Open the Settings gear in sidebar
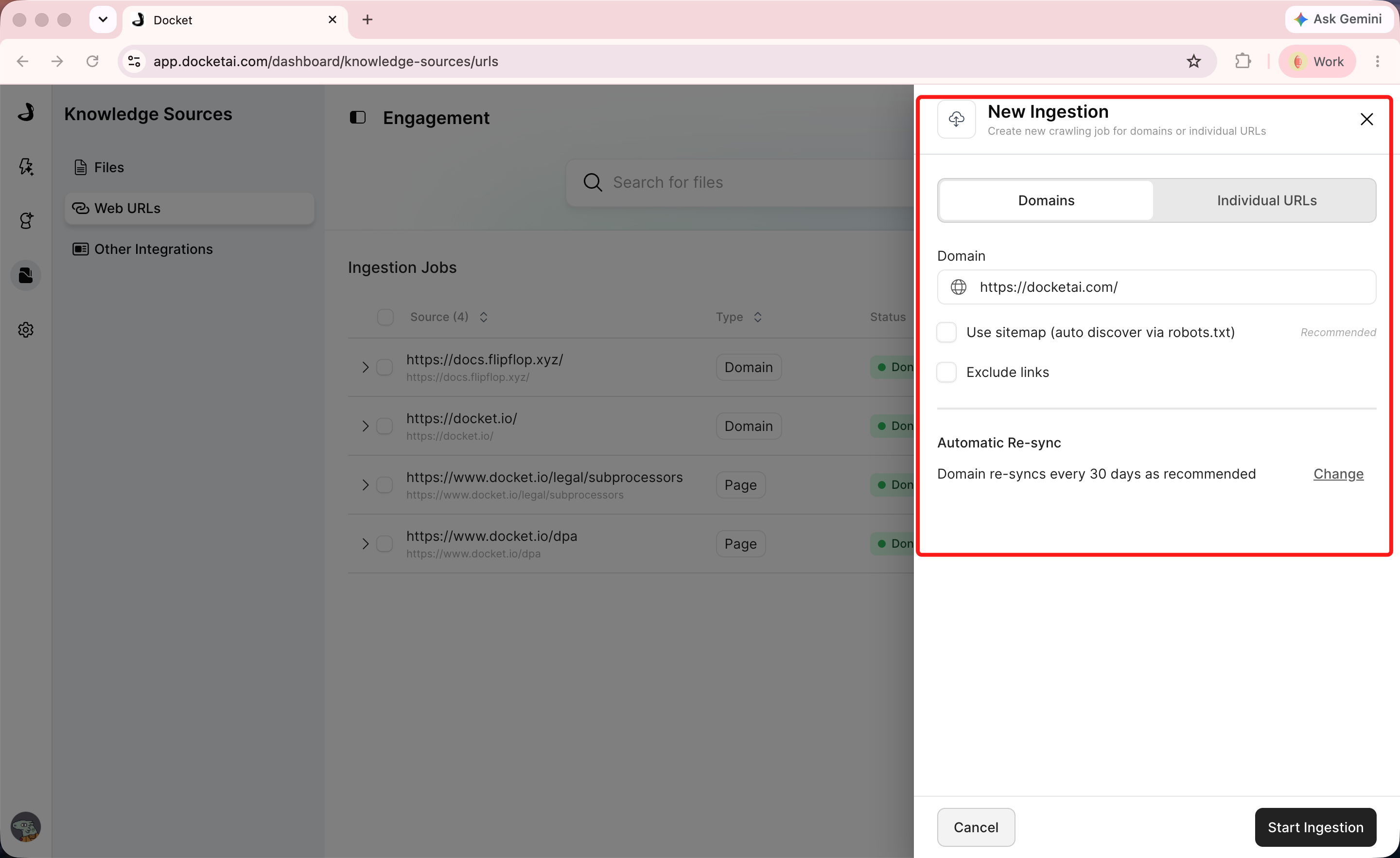 26,330
